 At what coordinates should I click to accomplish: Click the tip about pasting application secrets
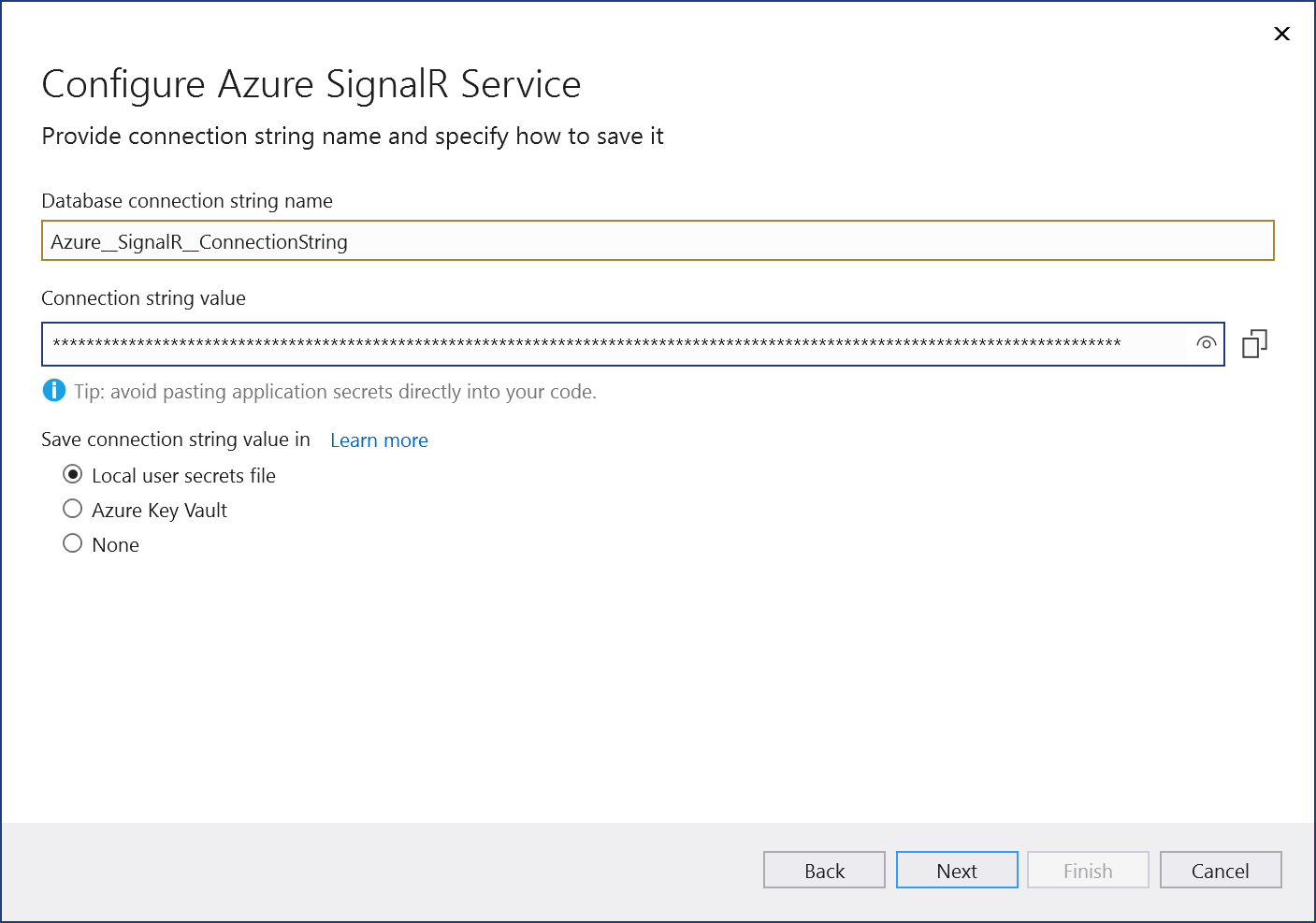(x=335, y=392)
